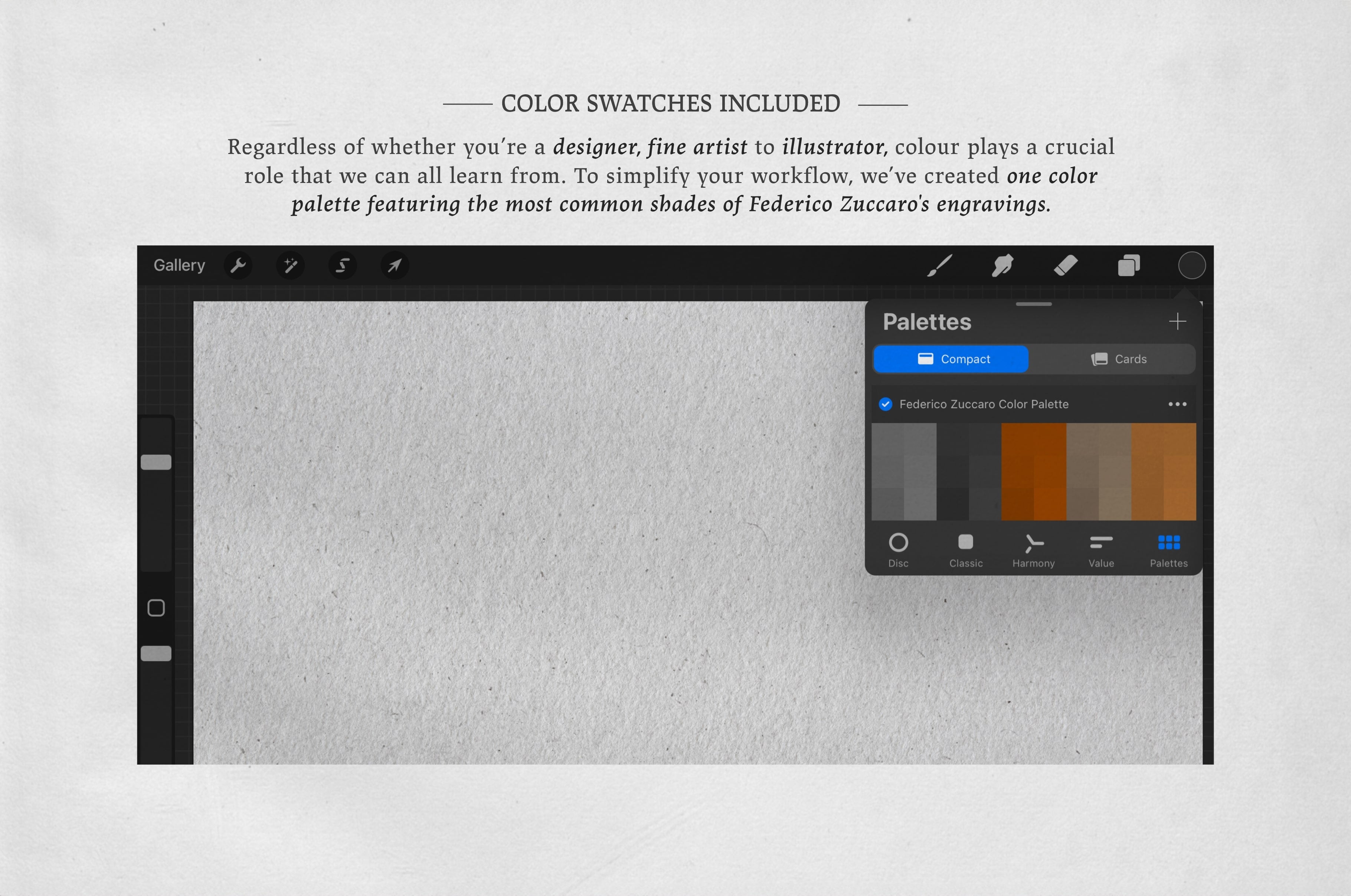This screenshot has width=1351, height=896.
Task: Open Transform tool options
Action: (x=395, y=265)
